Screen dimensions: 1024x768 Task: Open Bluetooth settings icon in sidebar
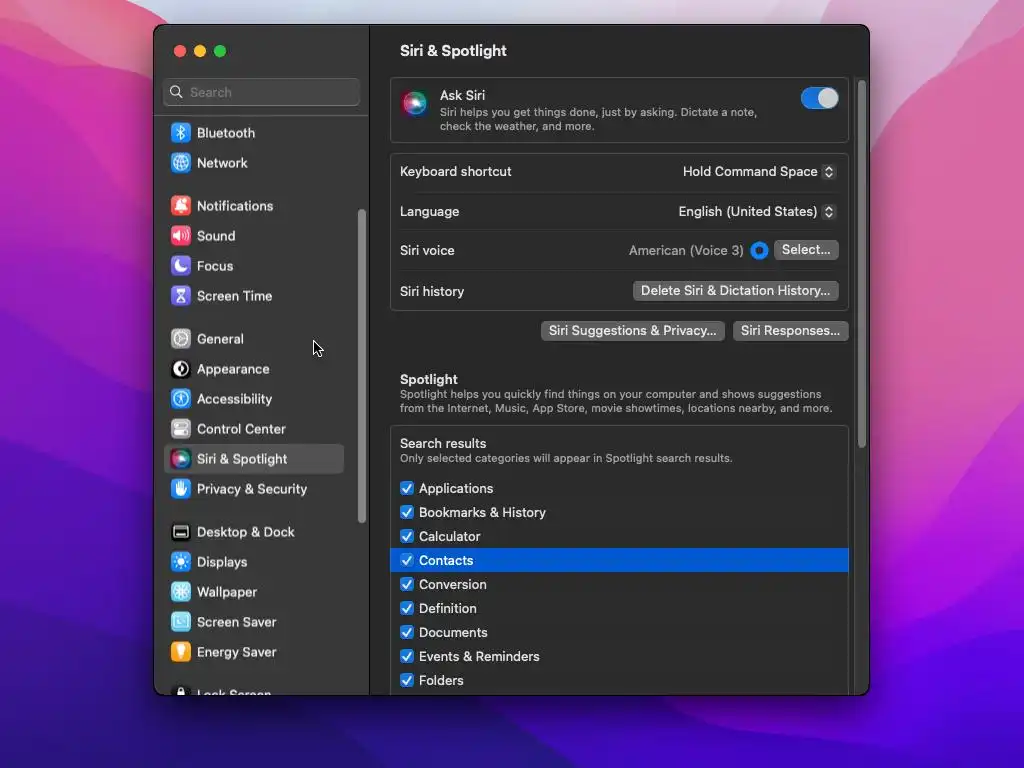[181, 133]
